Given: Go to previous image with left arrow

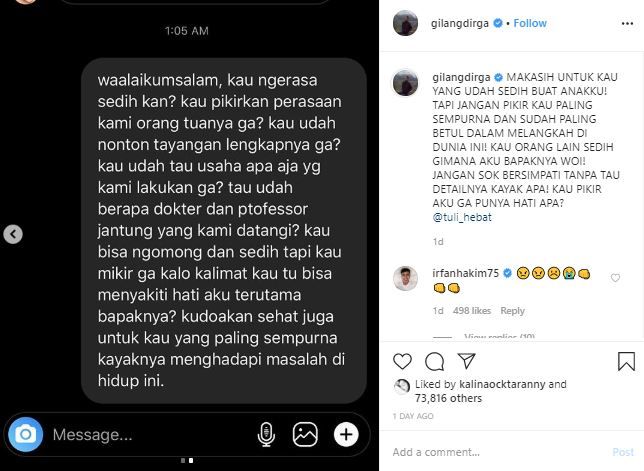Looking at the screenshot, I should coord(13,234).
